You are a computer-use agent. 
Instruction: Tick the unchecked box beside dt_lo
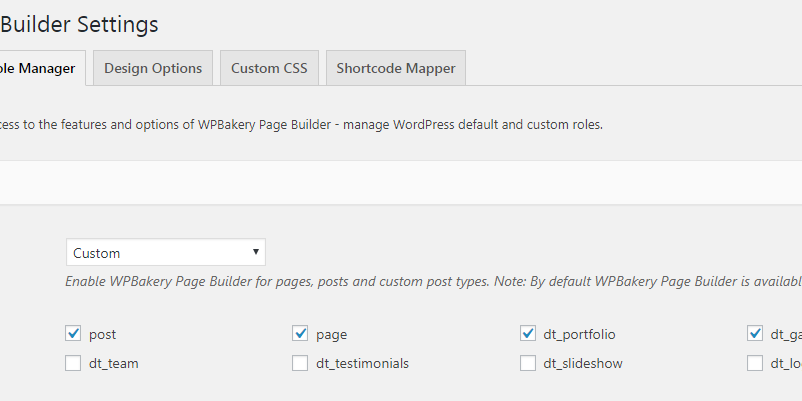(x=755, y=363)
